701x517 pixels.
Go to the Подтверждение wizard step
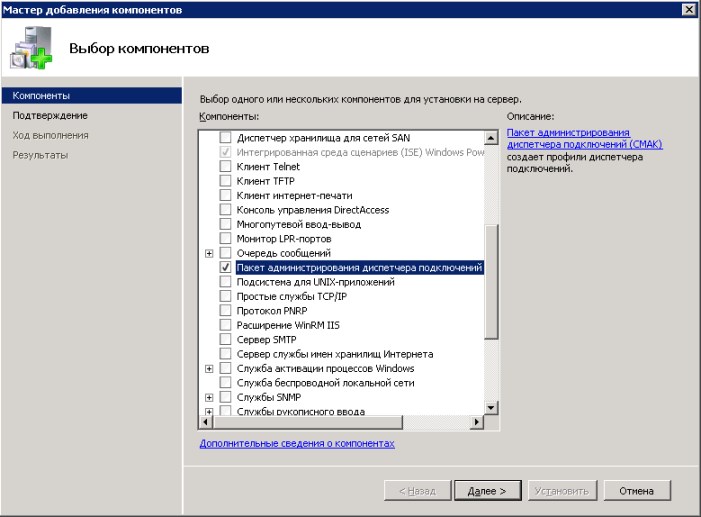(50, 115)
